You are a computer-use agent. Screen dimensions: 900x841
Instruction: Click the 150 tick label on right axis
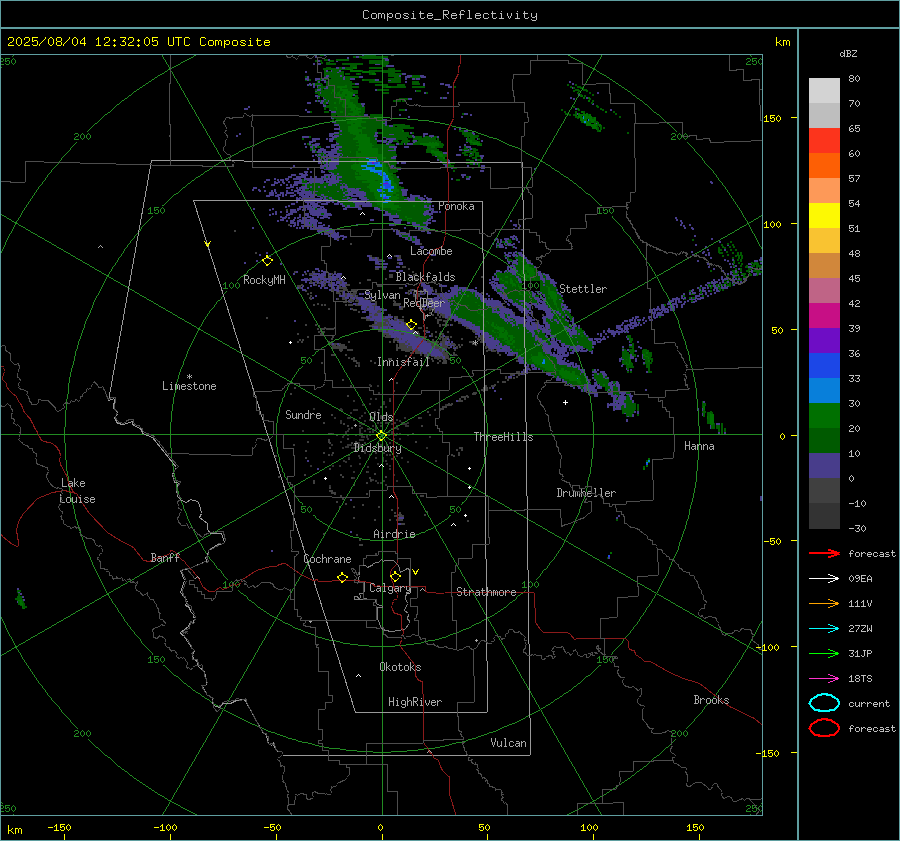pyautogui.click(x=773, y=118)
